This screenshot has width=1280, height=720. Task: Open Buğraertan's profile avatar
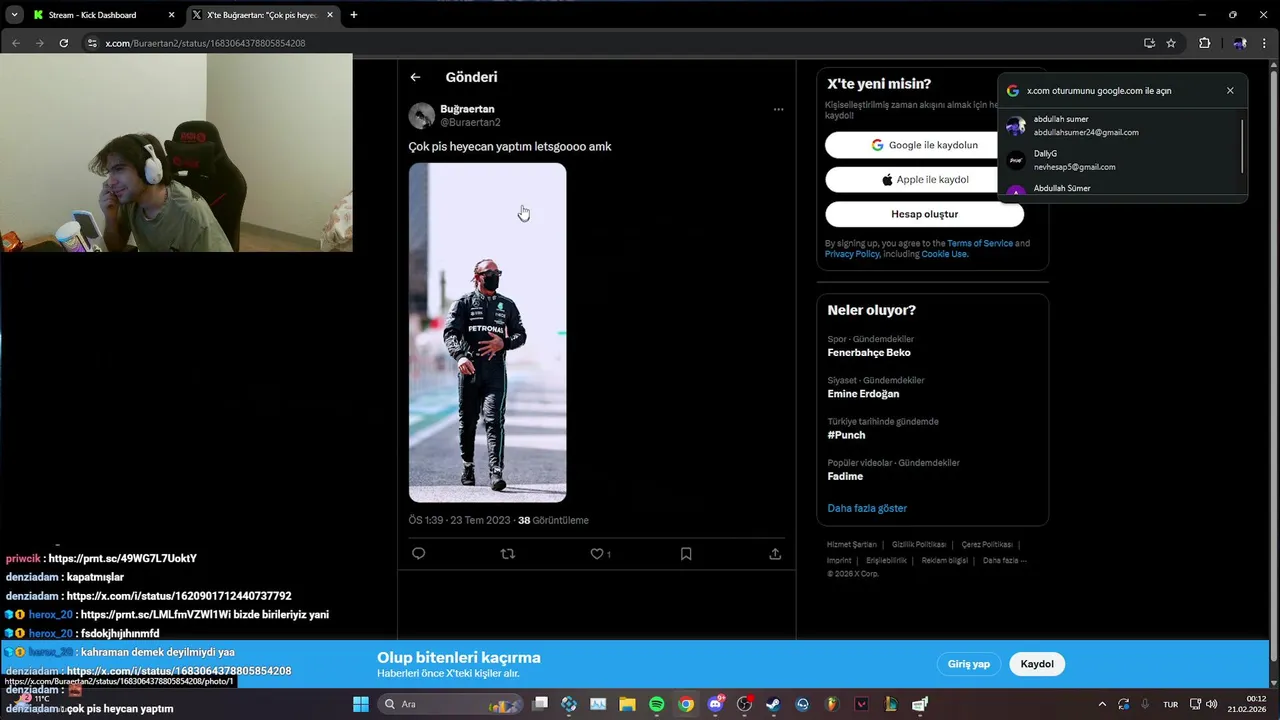421,115
